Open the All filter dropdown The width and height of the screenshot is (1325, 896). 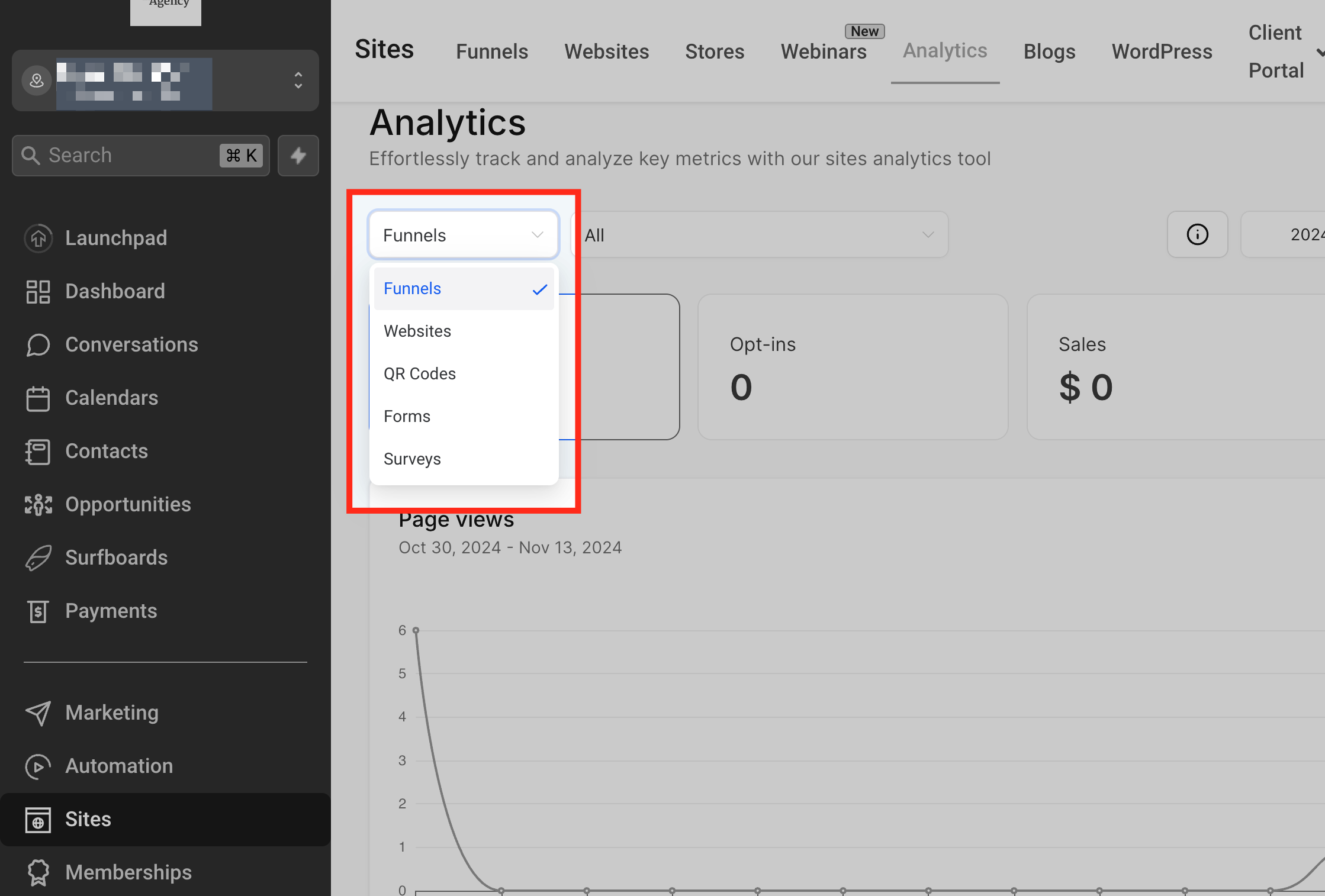click(760, 235)
